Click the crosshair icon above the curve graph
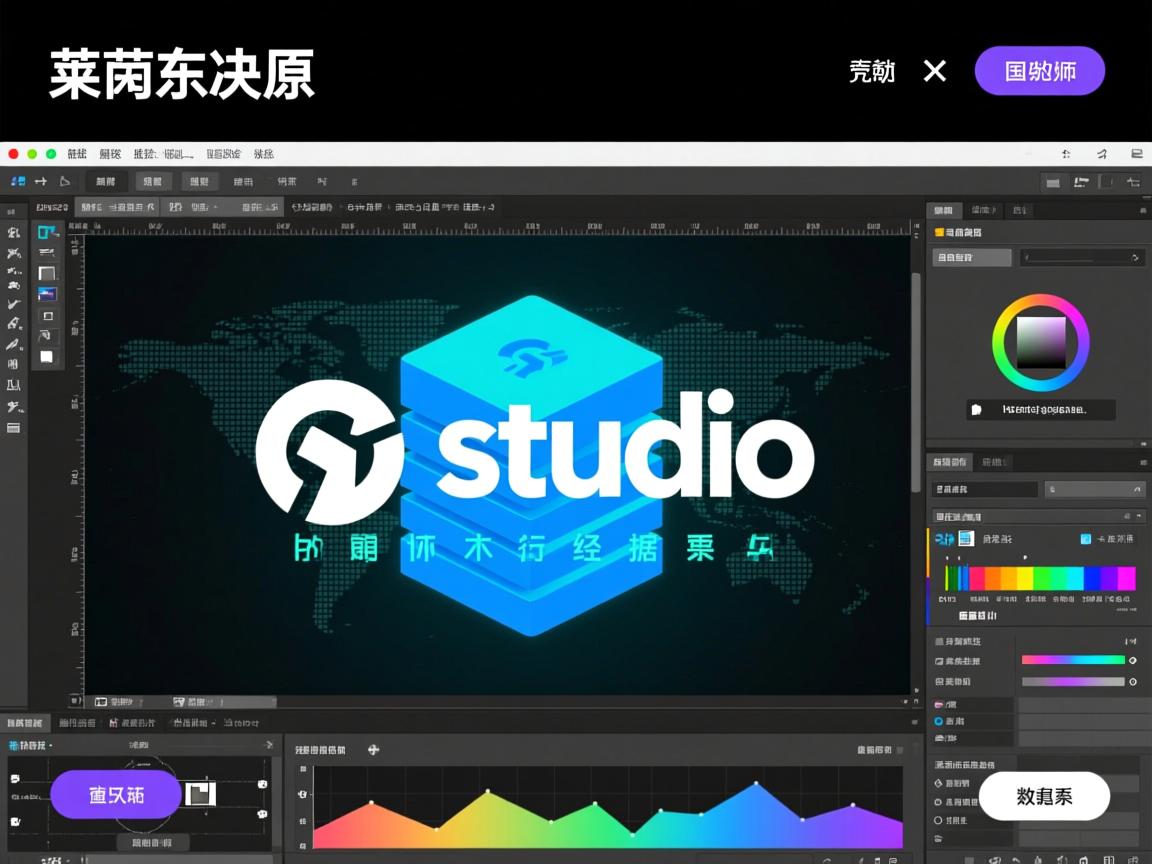Screen dimensions: 1152x864 [x=372, y=748]
